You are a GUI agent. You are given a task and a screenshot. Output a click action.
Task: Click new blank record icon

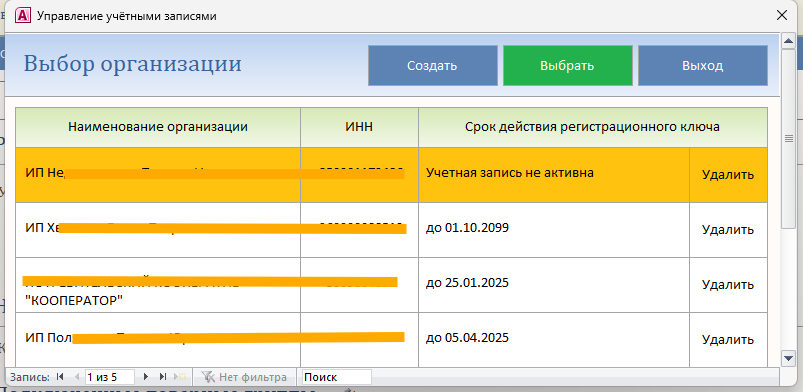[x=180, y=377]
